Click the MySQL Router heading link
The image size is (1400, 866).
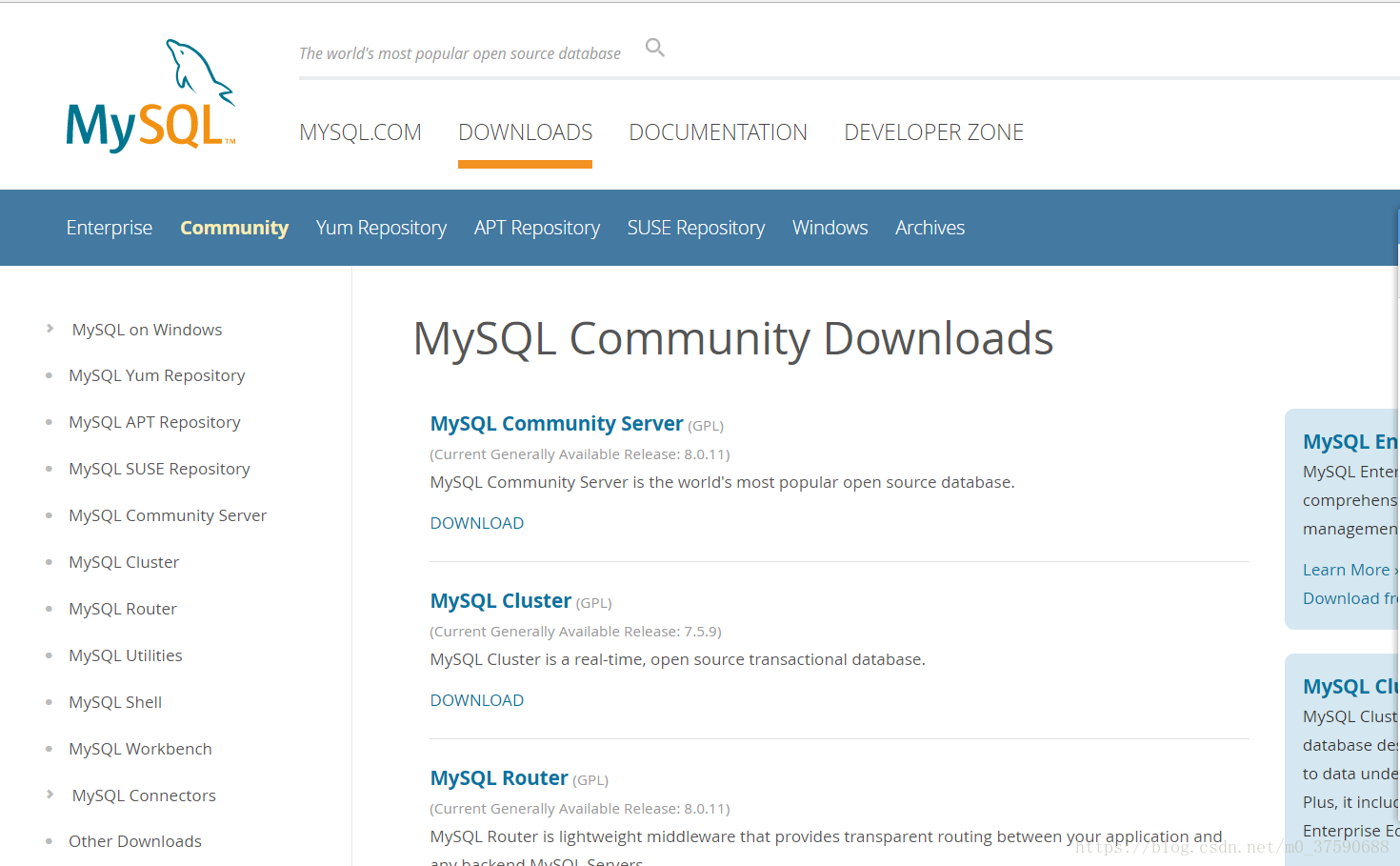point(499,778)
